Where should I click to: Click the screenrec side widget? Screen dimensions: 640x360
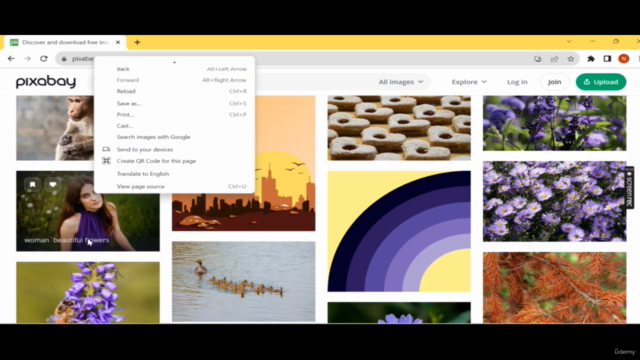(x=630, y=188)
